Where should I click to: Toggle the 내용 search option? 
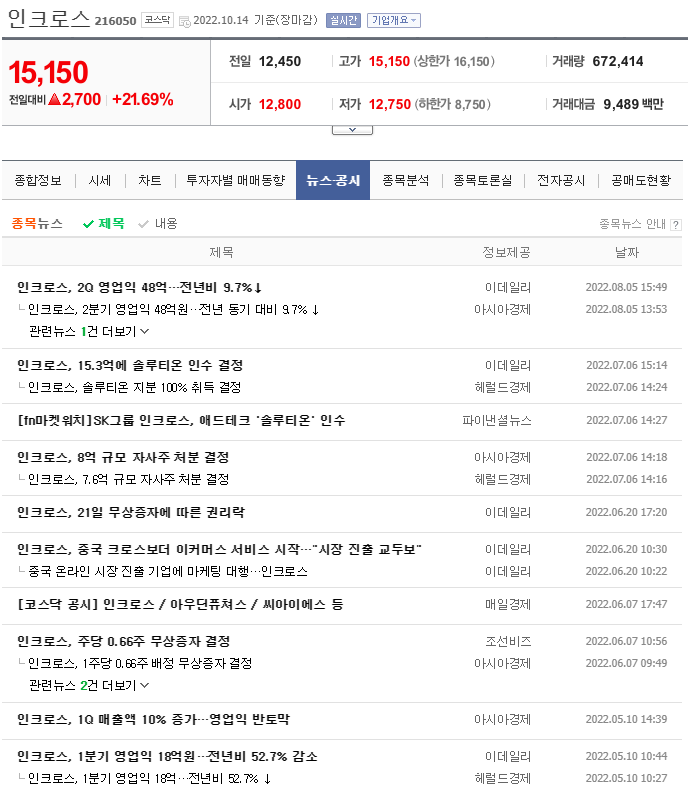[x=158, y=223]
